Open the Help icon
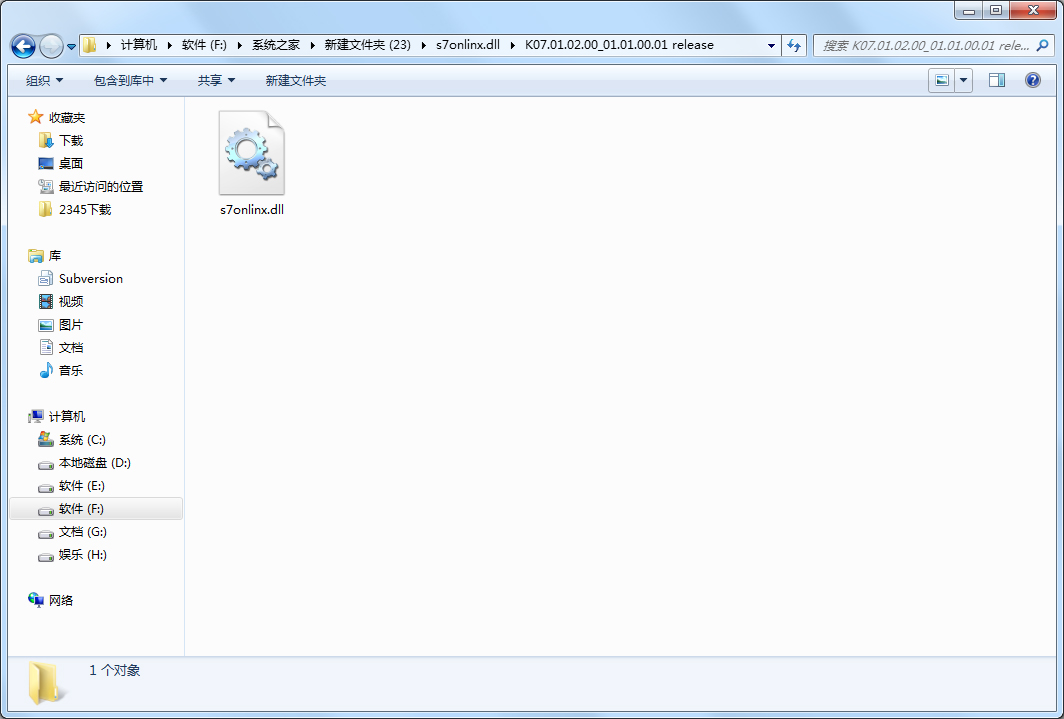 pos(1032,79)
